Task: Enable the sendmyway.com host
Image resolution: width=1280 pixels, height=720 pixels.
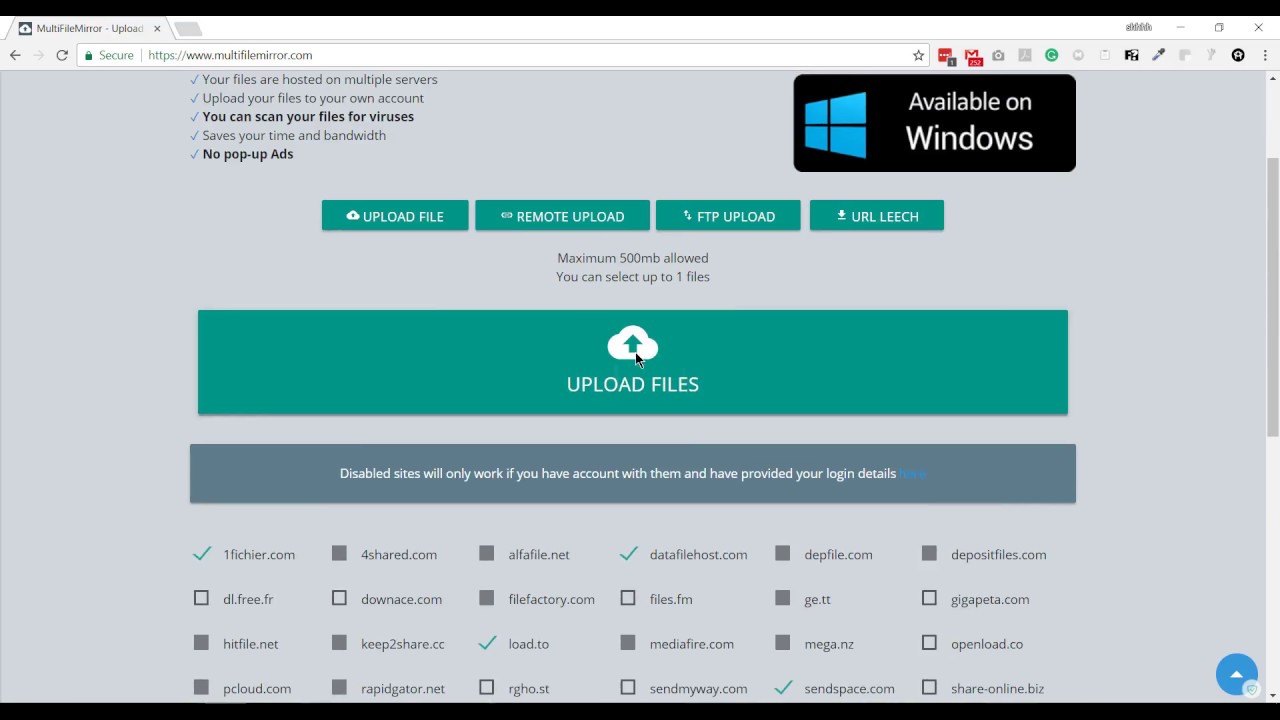Action: tap(628, 688)
